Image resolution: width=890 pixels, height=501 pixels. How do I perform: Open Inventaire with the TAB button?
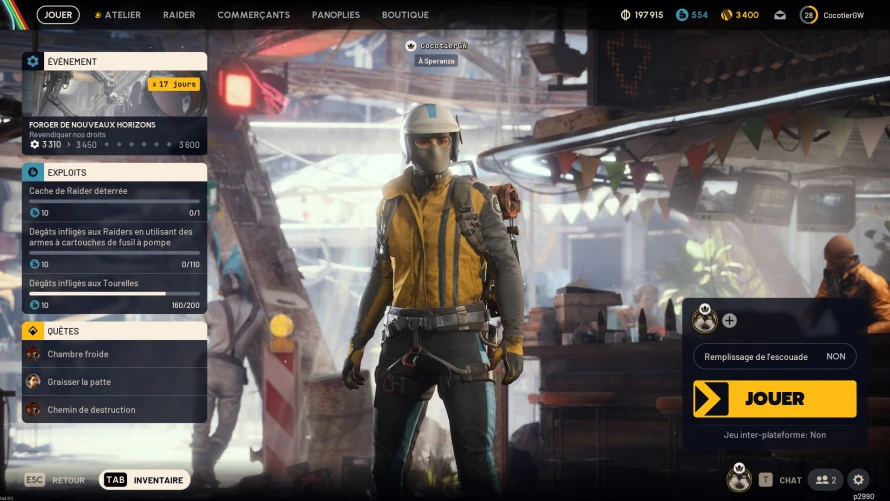point(145,480)
